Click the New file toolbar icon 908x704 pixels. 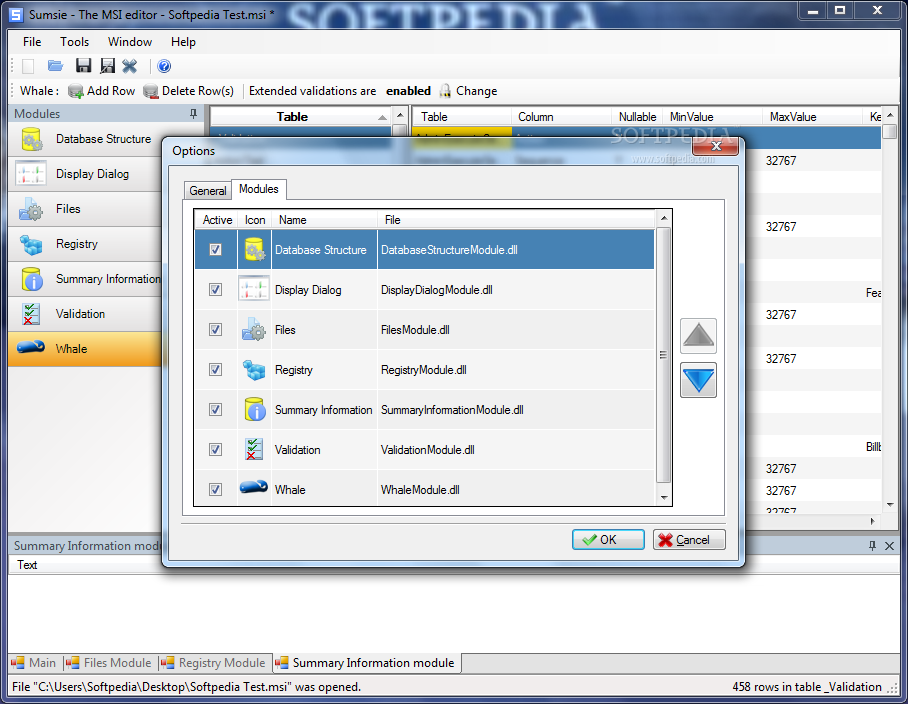pos(28,66)
